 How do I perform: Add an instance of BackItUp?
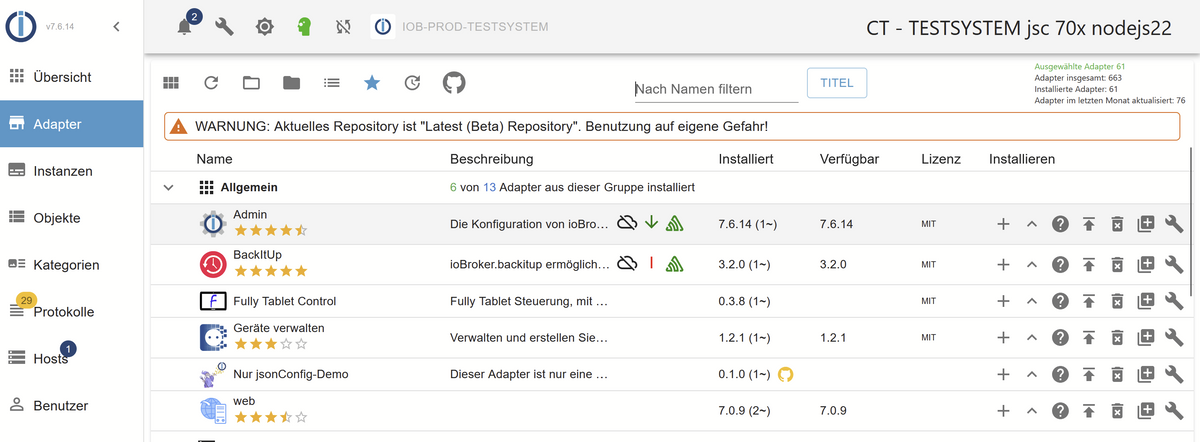point(1003,264)
